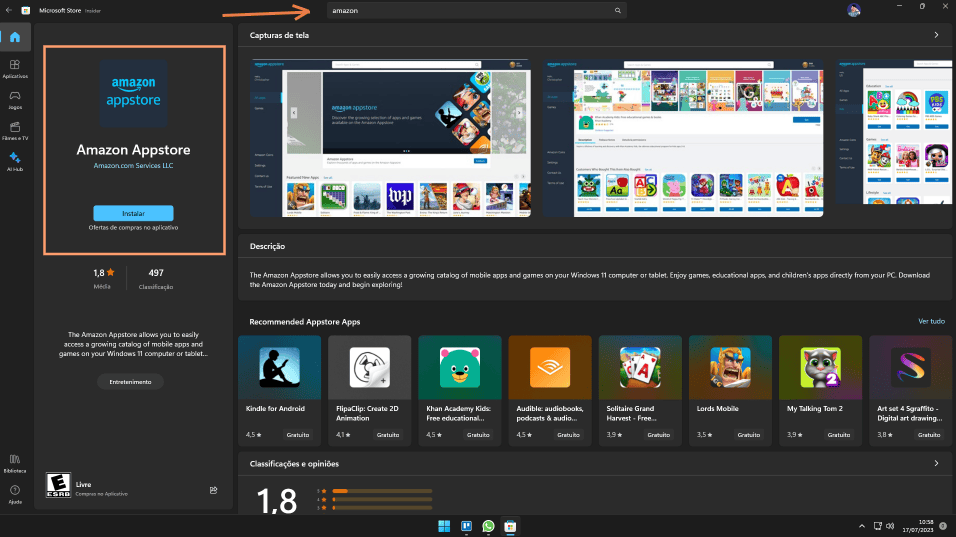
Task: Open WhatsApp from the taskbar
Action: point(488,526)
